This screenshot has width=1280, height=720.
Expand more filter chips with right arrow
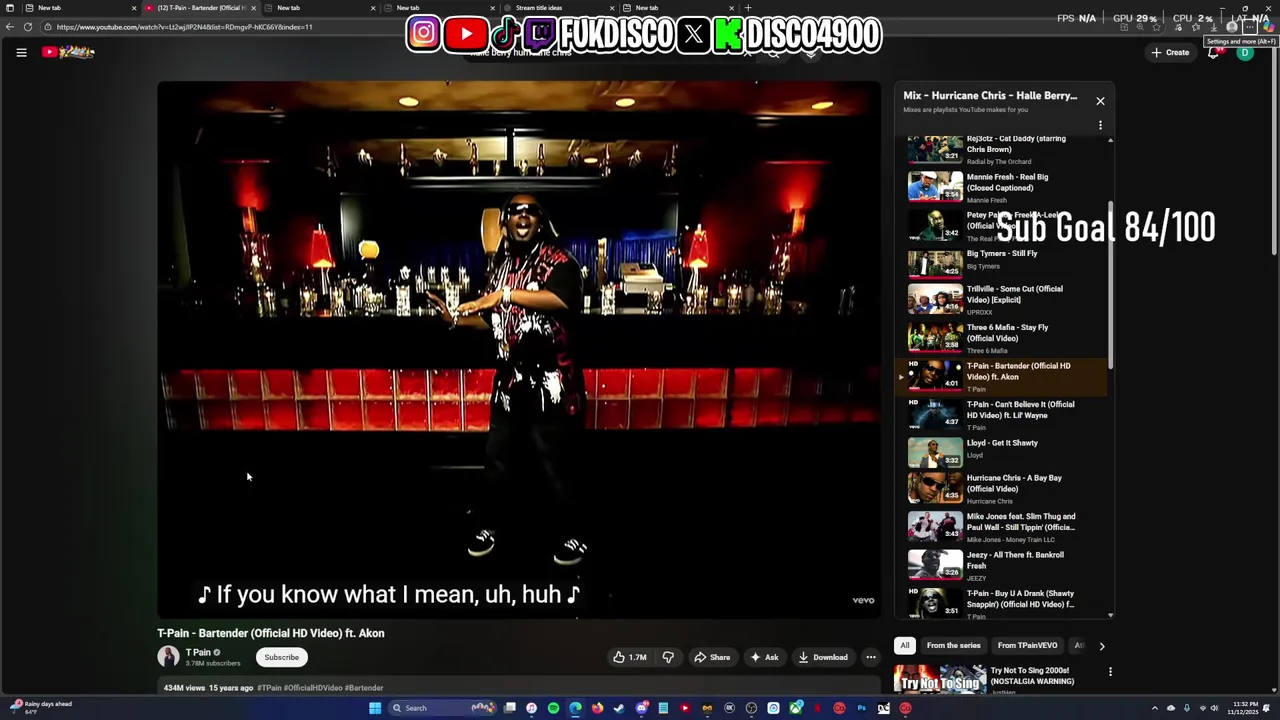[1102, 646]
